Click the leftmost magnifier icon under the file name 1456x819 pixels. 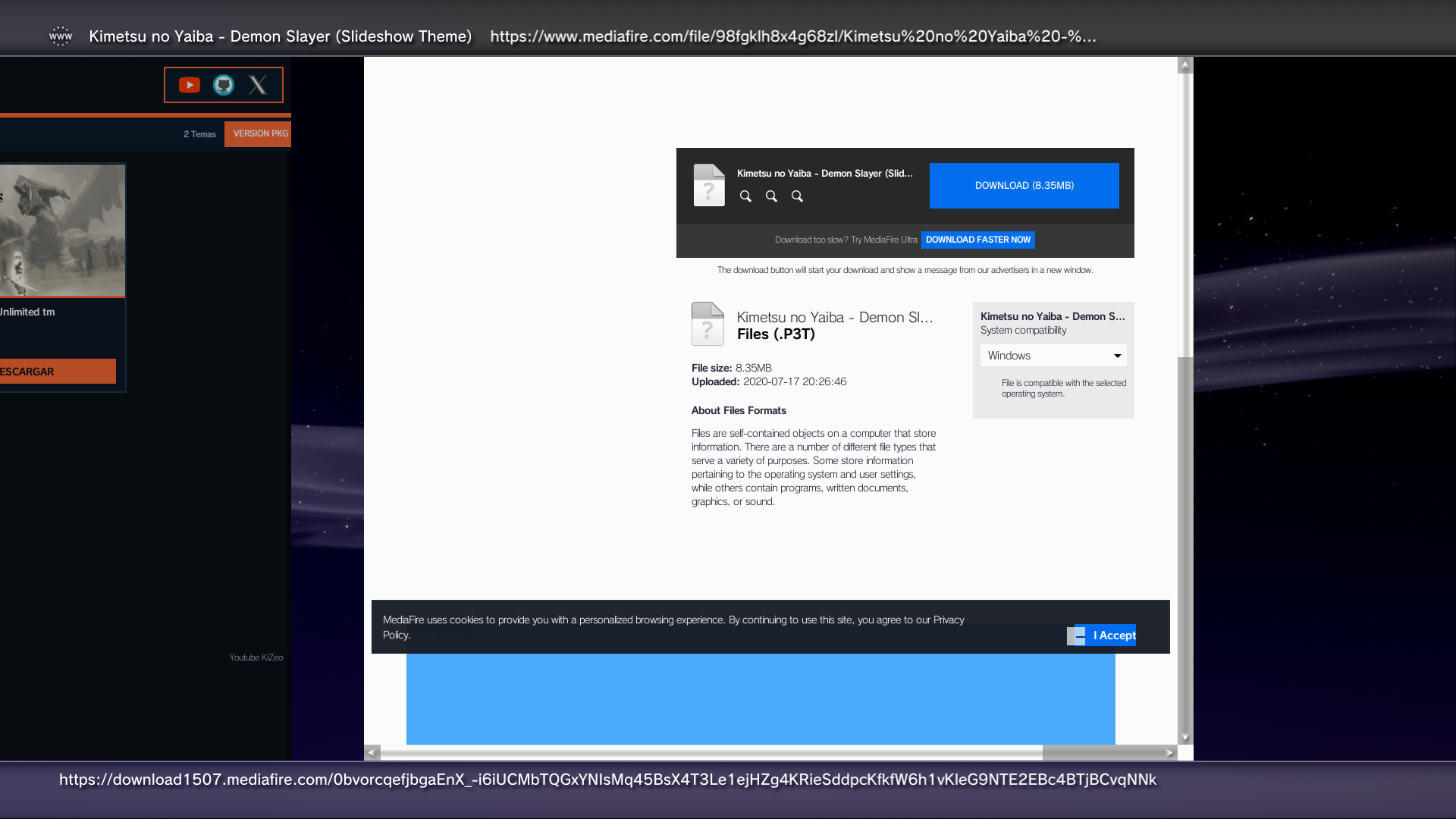tap(745, 196)
